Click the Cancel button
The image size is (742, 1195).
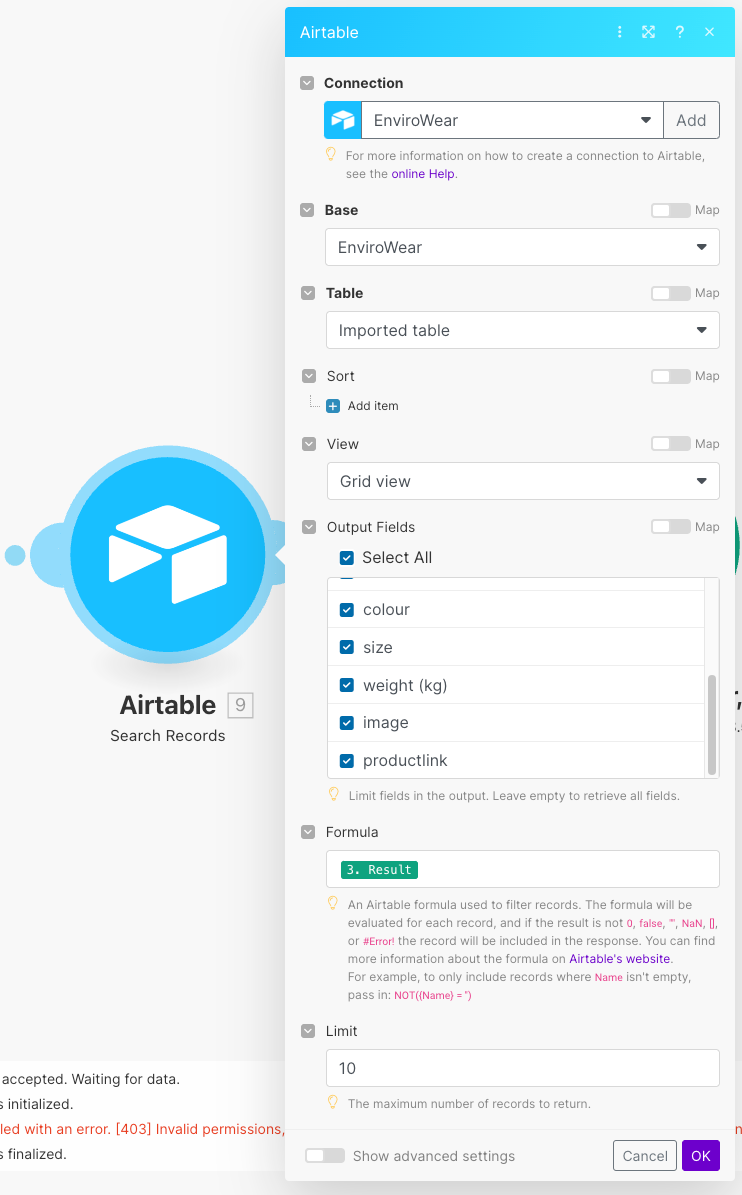(644, 1156)
